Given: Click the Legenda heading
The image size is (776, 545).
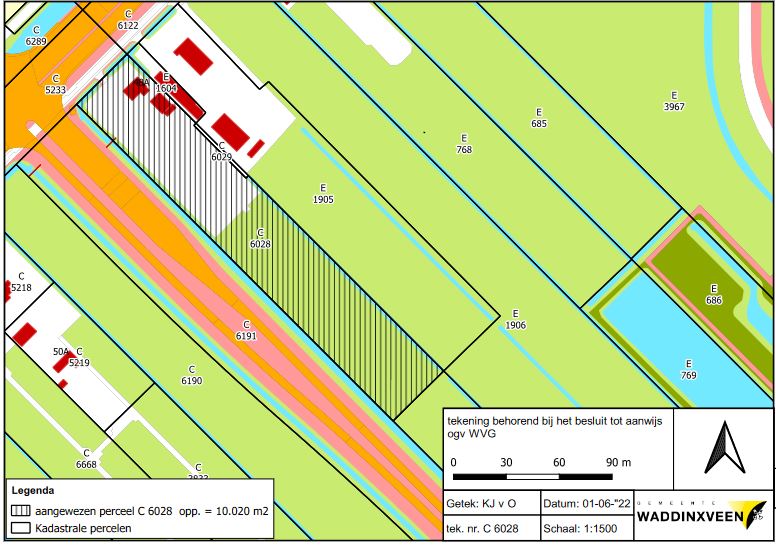Looking at the screenshot, I should [x=34, y=492].
